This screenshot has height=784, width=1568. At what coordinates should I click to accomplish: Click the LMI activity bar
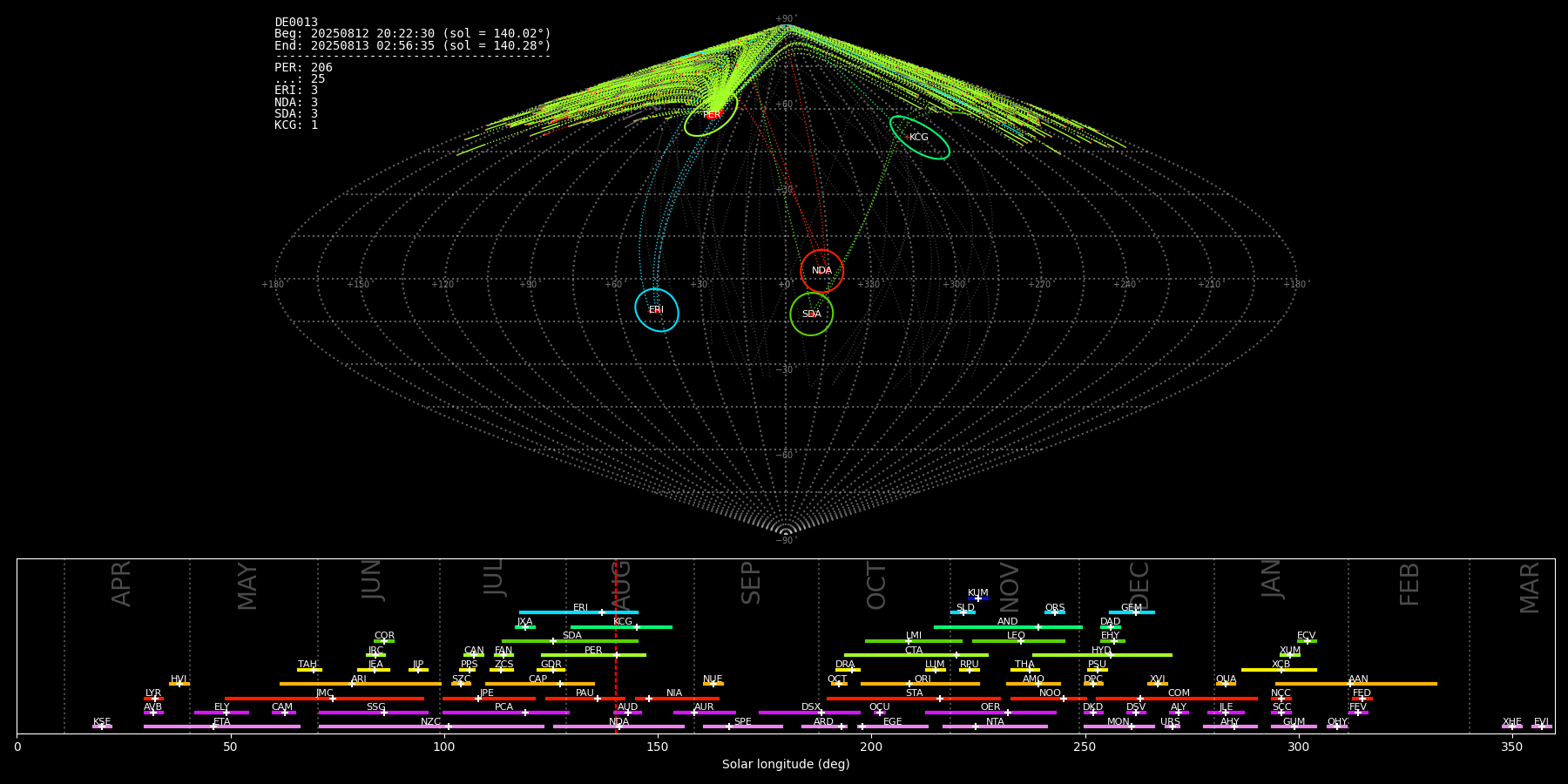(914, 641)
